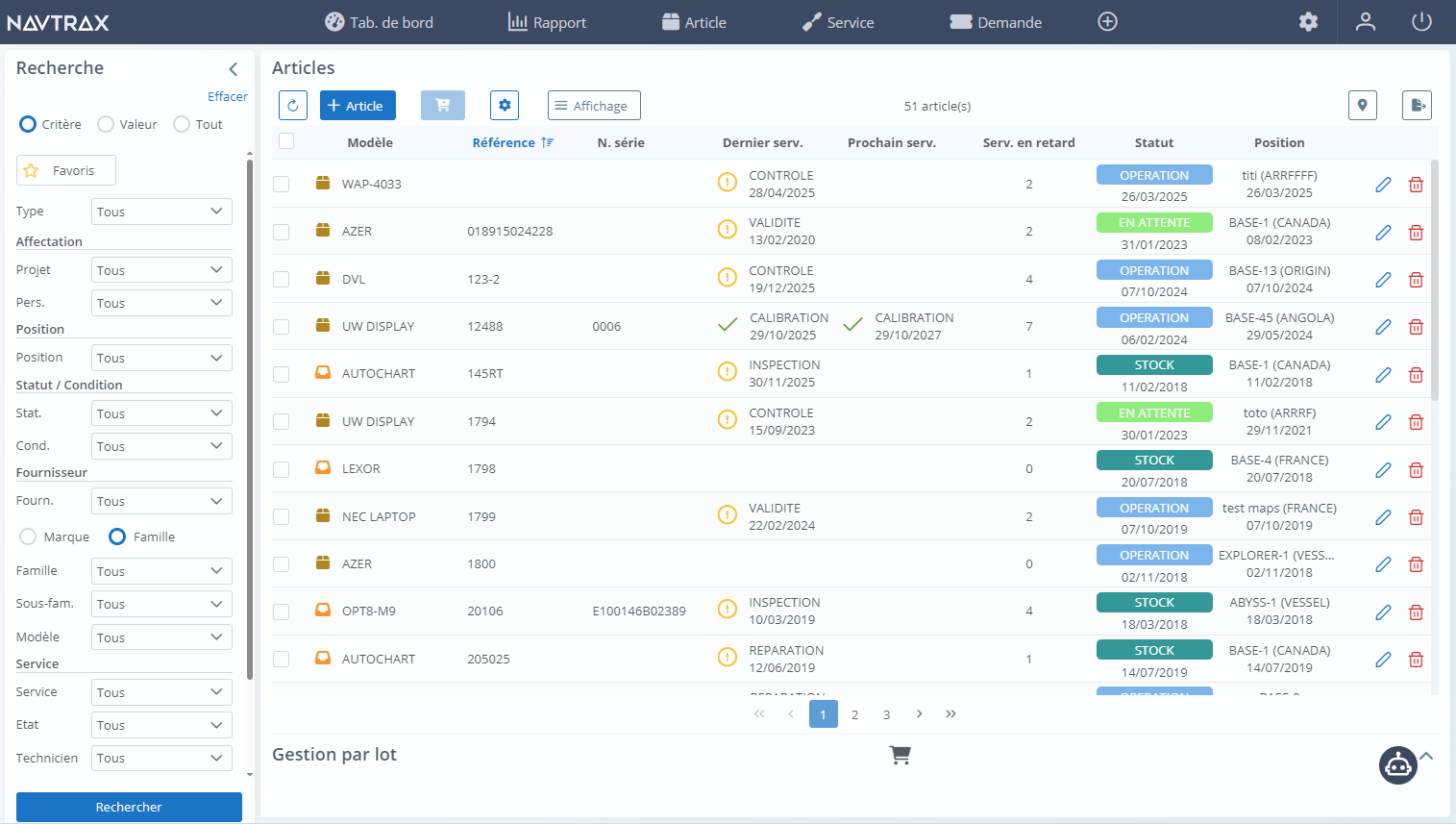Delete the LEXOR article using the trash icon
The image size is (1456, 824).
point(1416,469)
